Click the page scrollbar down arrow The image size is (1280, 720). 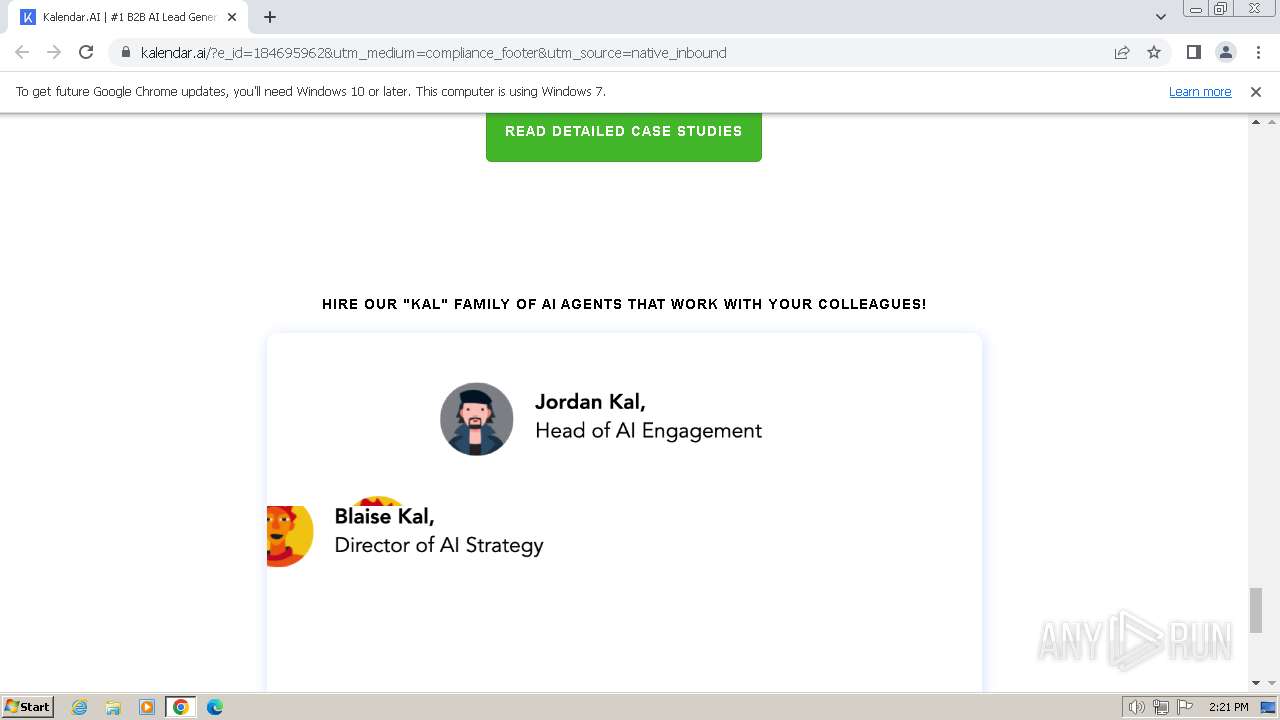pyautogui.click(x=1257, y=683)
